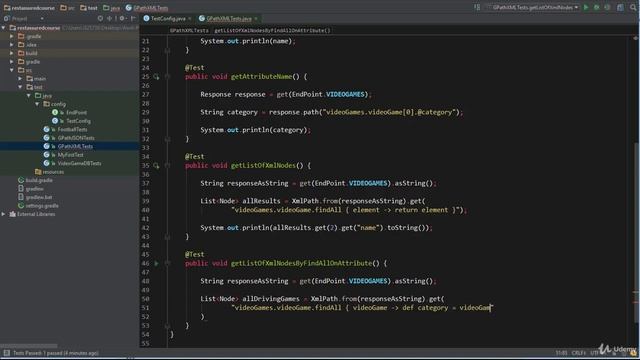This screenshot has width=640, height=360.
Task: Click cursor position indicator in status bar
Action: (x=561, y=353)
